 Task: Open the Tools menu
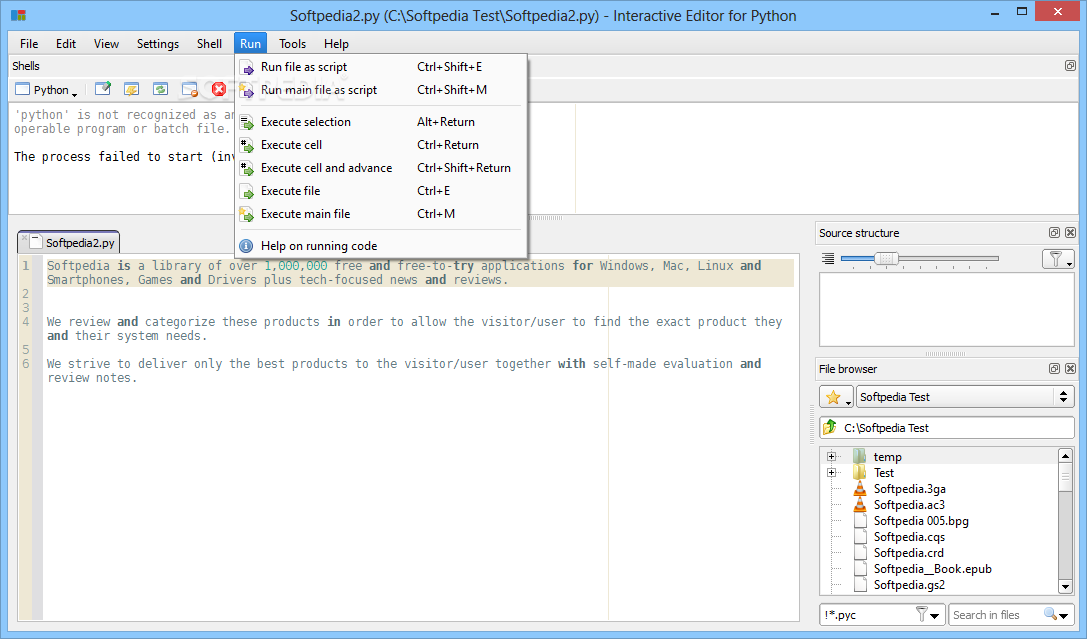(x=293, y=44)
